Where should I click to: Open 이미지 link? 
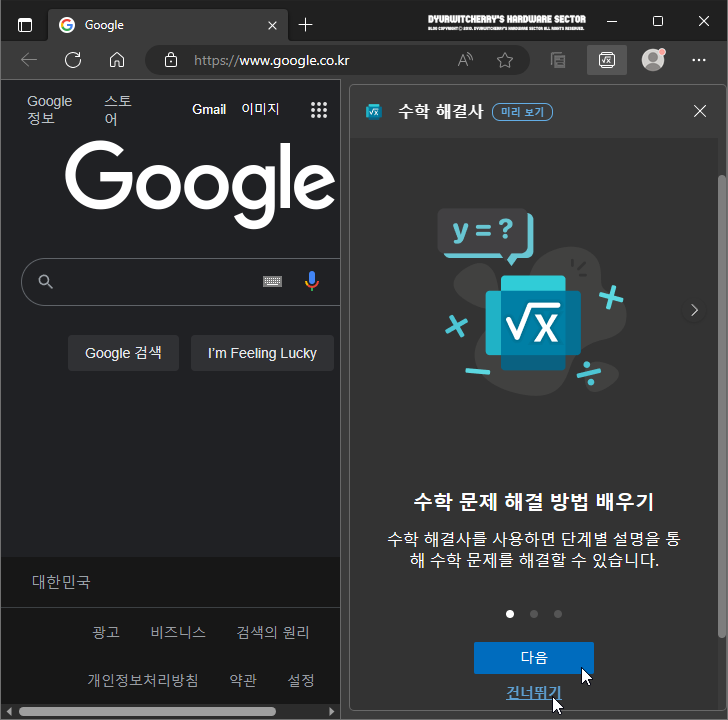click(260, 109)
